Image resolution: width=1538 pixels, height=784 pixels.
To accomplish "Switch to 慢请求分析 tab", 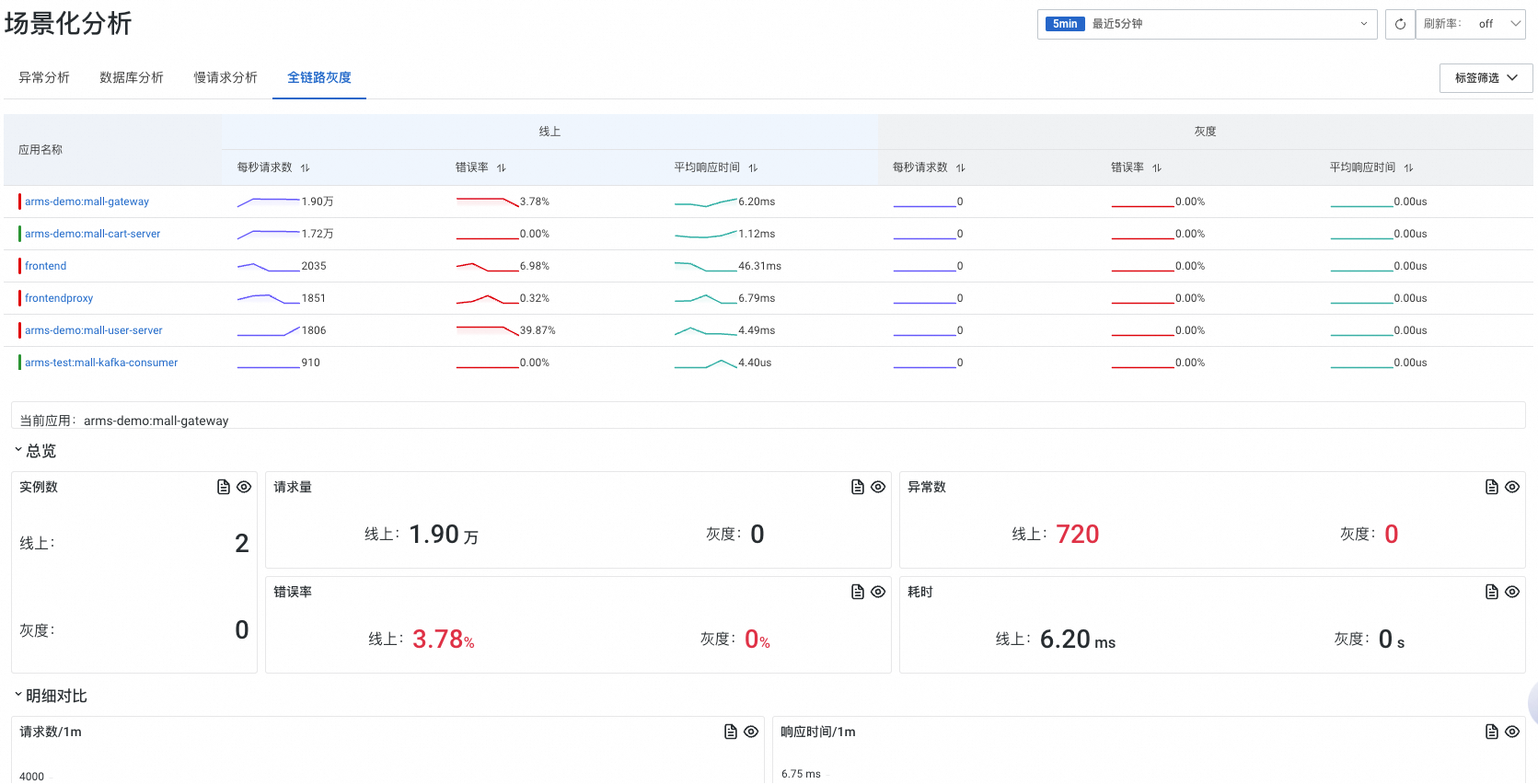I will [x=225, y=77].
